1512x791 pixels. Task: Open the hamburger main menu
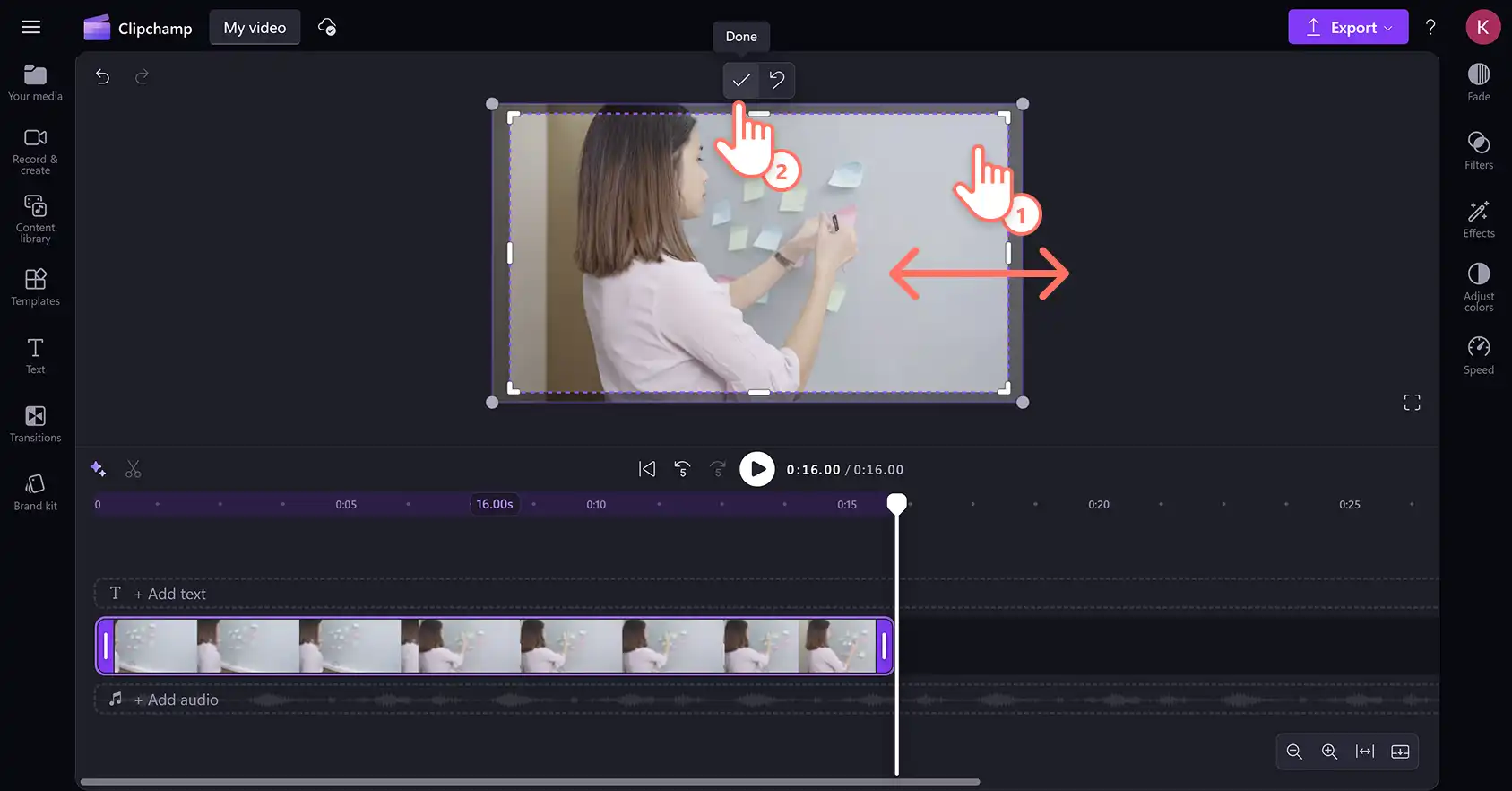click(31, 27)
